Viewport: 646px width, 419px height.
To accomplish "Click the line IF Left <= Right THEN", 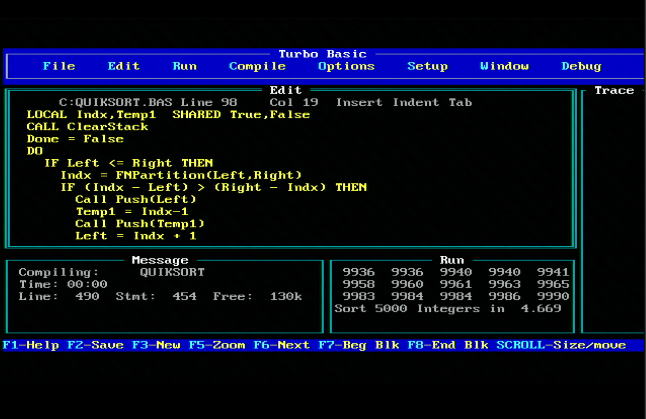I will (x=129, y=163).
